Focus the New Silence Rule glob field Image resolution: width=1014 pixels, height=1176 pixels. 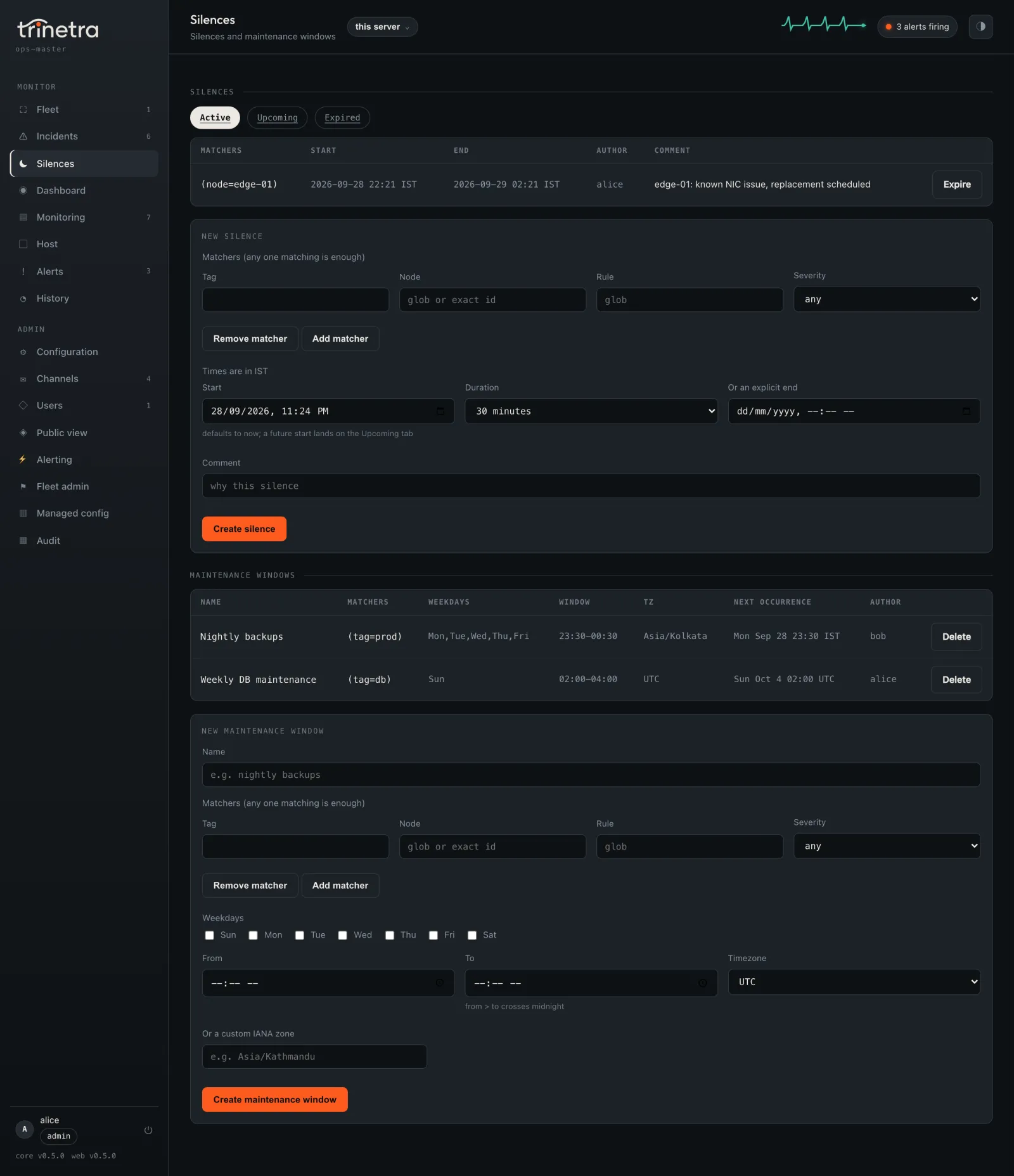tap(690, 300)
